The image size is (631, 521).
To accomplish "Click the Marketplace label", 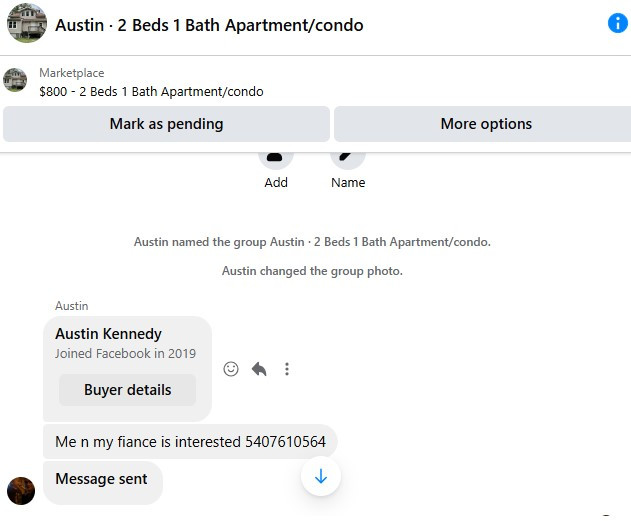I will click(x=72, y=73).
